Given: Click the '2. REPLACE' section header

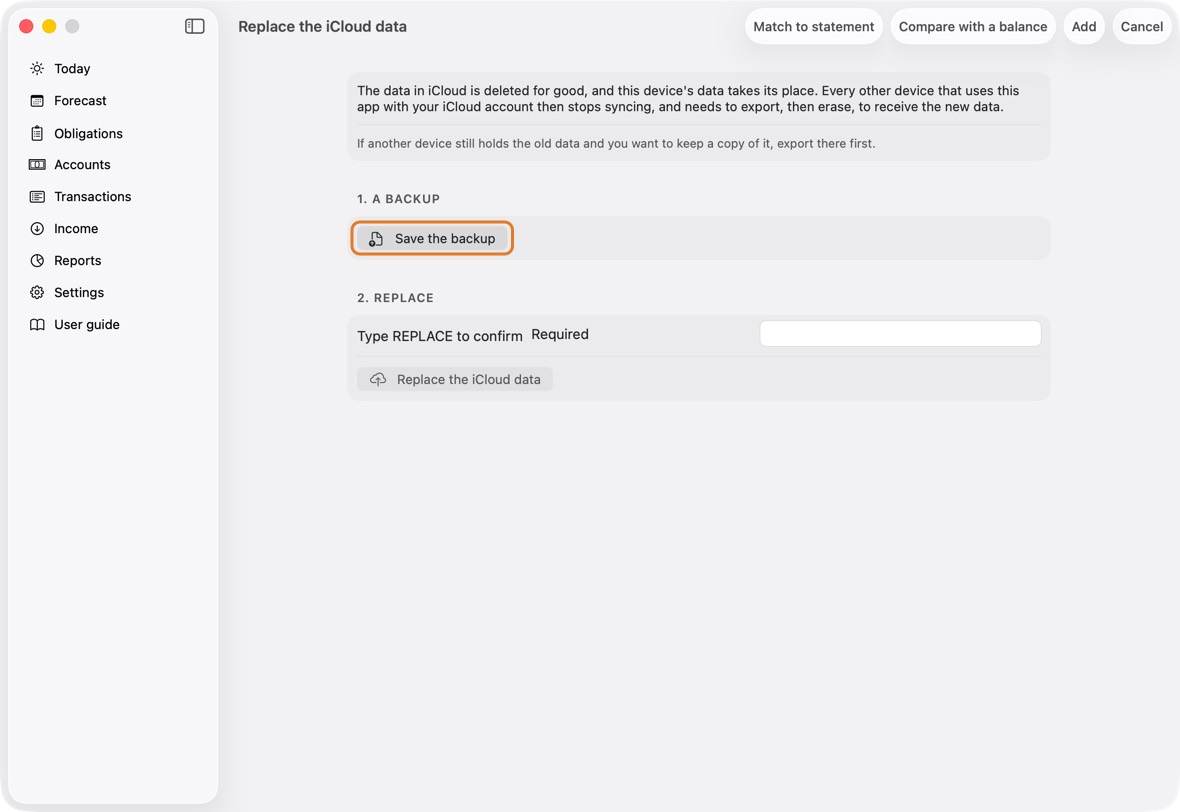Looking at the screenshot, I should [395, 298].
